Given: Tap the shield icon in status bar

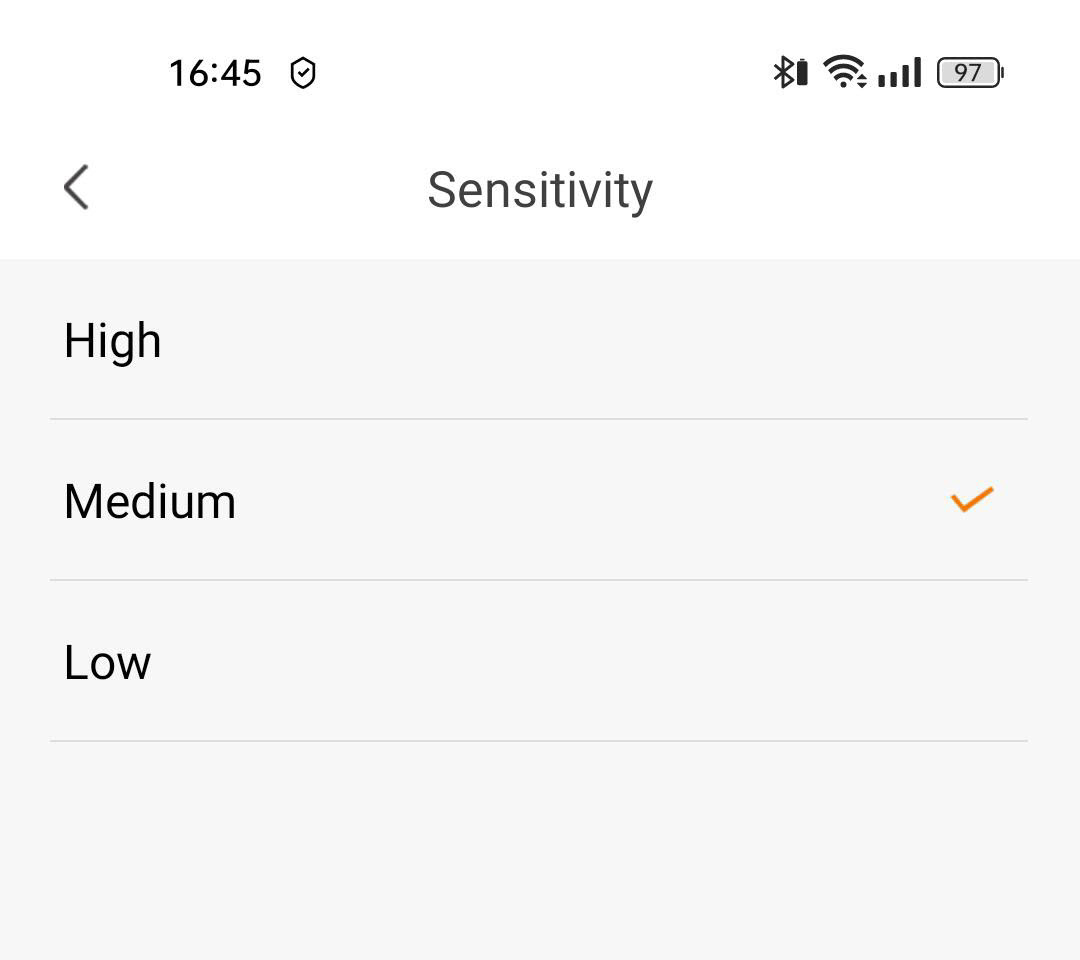Looking at the screenshot, I should click(x=302, y=73).
